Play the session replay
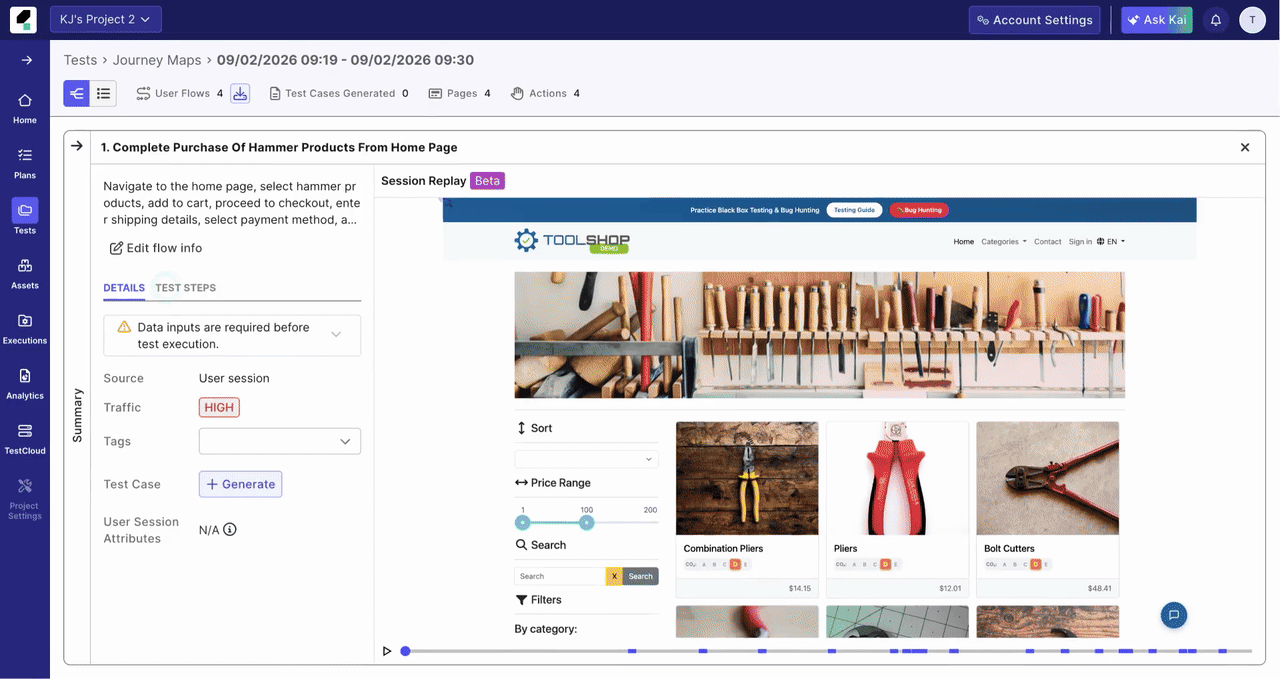This screenshot has width=1280, height=679. click(x=387, y=651)
